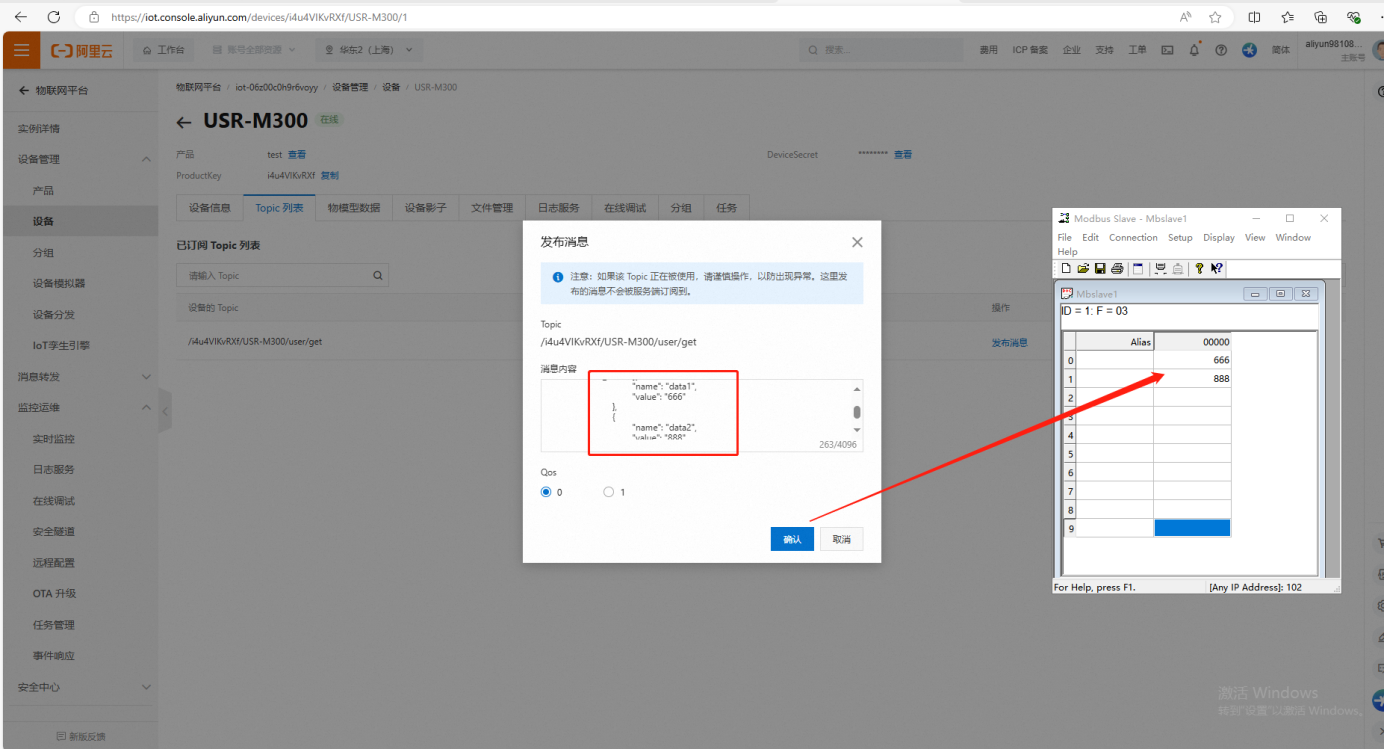Screen dimensions: 1384x749
Task: Select cell with value 666 in Mbslave1
Action: (1192, 360)
